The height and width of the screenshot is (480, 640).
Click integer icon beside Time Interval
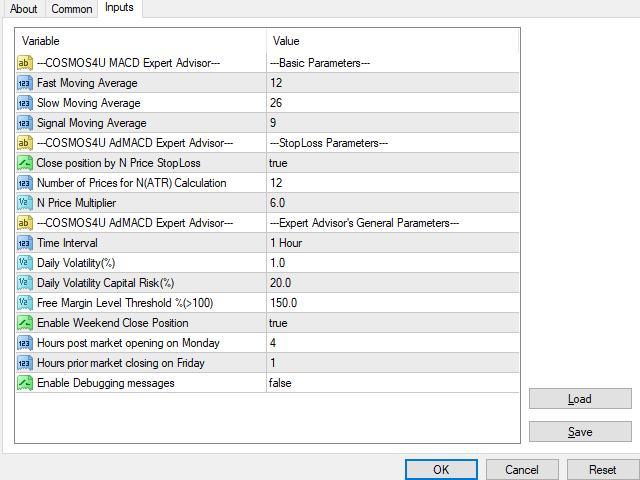tap(25, 243)
